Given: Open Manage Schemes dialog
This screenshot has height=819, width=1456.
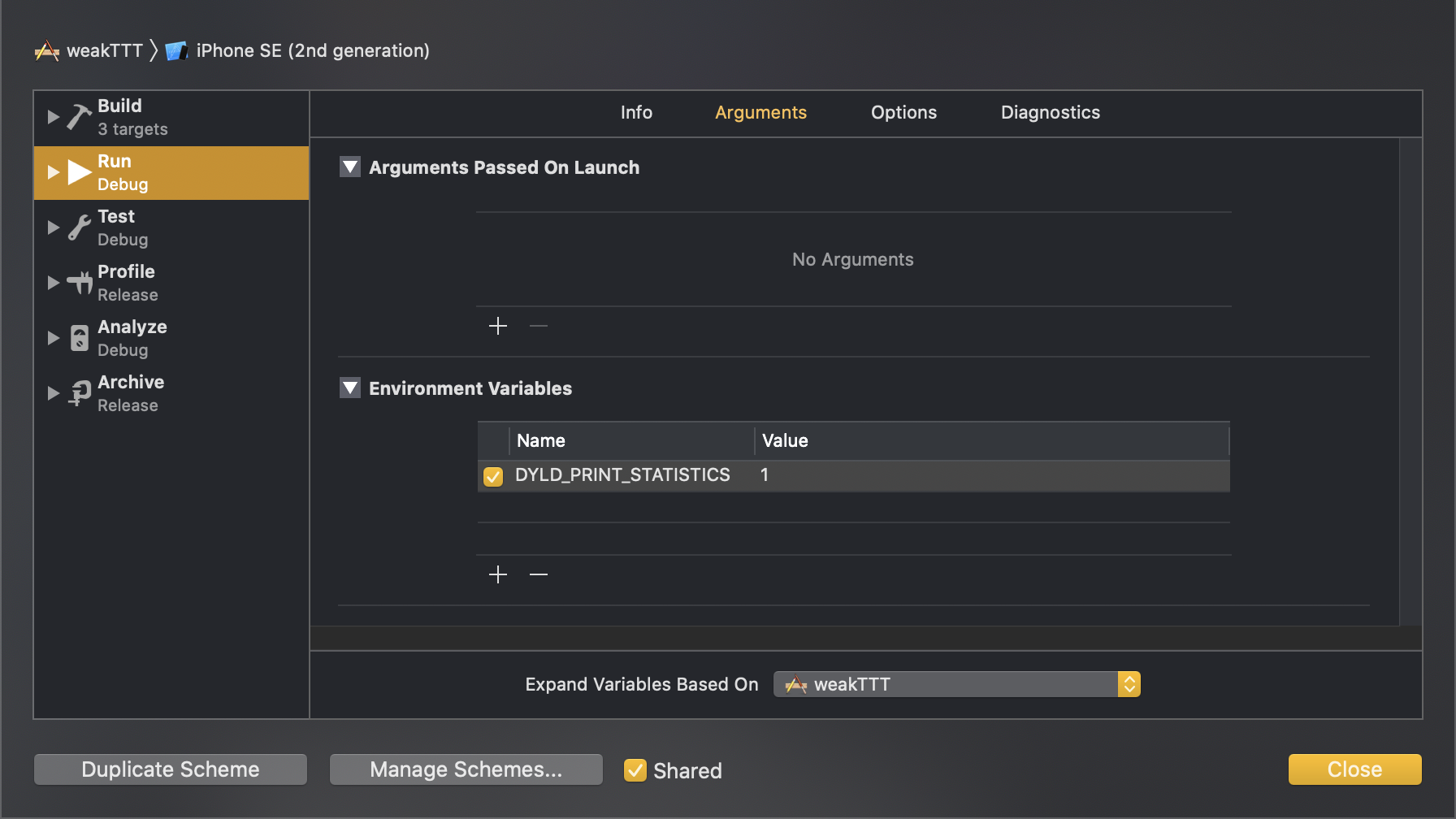Looking at the screenshot, I should 466,769.
